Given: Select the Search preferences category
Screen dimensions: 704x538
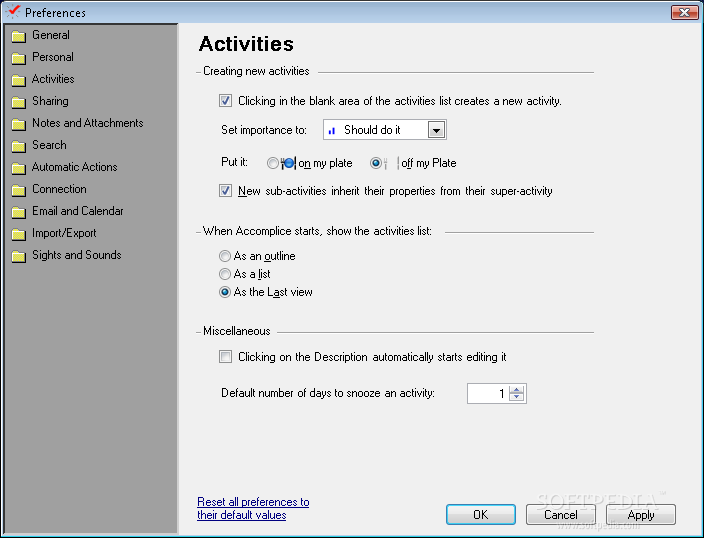Looking at the screenshot, I should pos(49,145).
